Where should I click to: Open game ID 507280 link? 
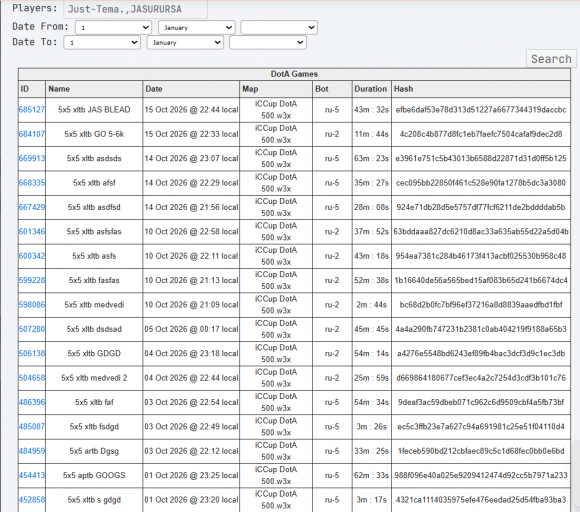(32, 329)
